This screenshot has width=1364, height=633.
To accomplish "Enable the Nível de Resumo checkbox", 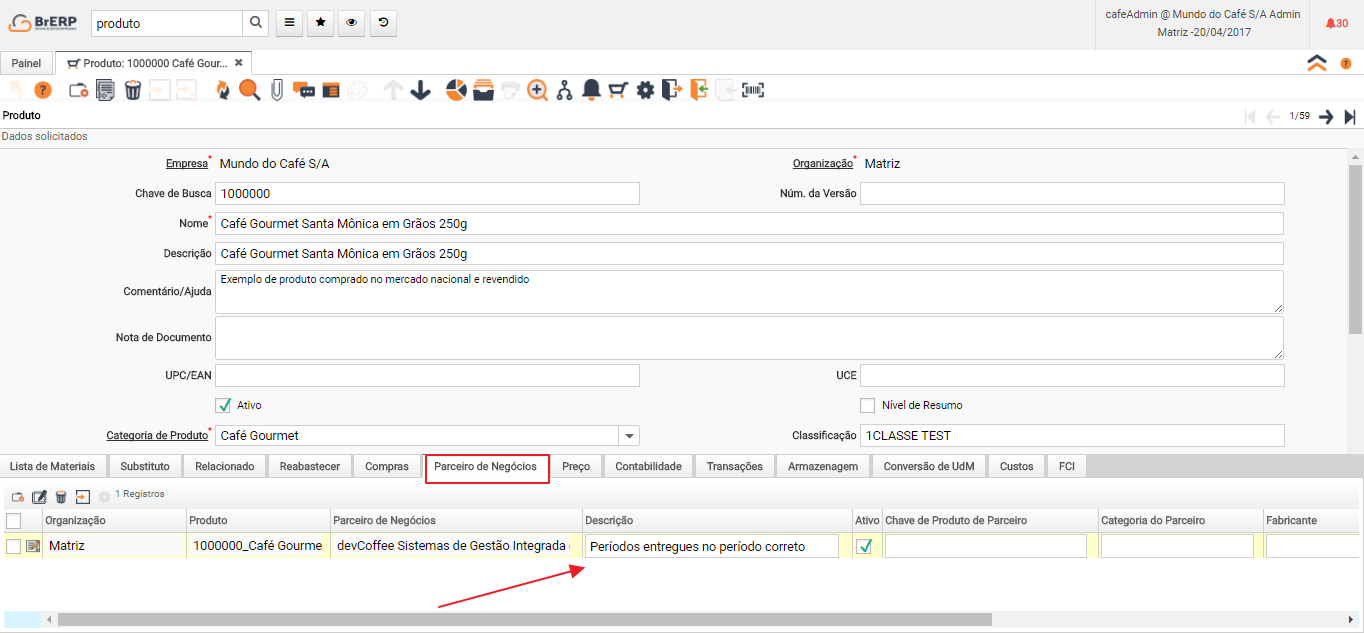I will pos(868,405).
